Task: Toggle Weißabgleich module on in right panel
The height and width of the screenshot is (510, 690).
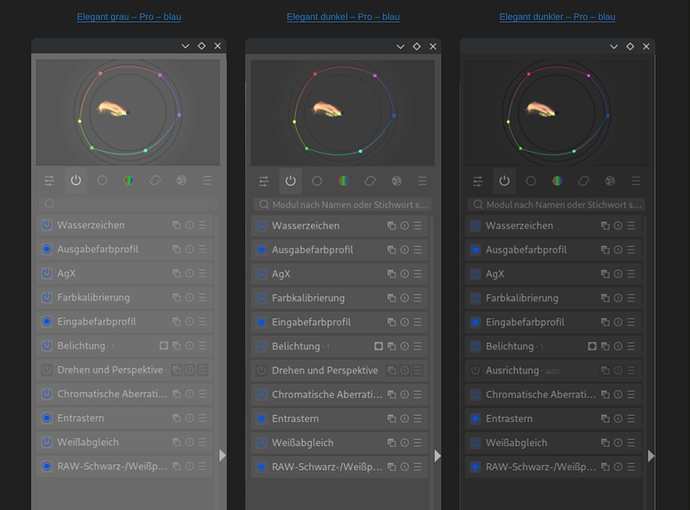Action: [475, 443]
